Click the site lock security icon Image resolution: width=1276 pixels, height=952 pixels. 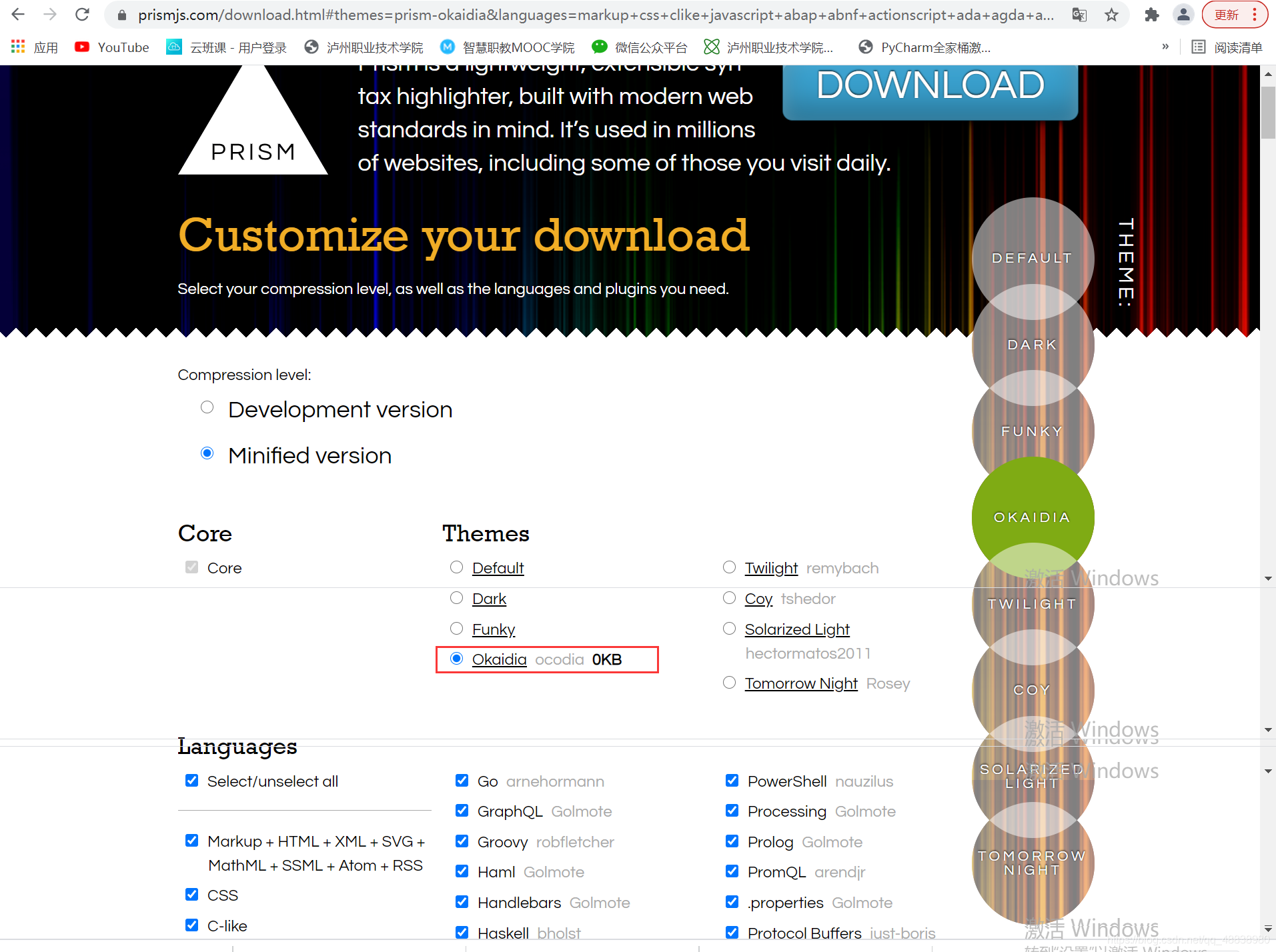click(122, 15)
